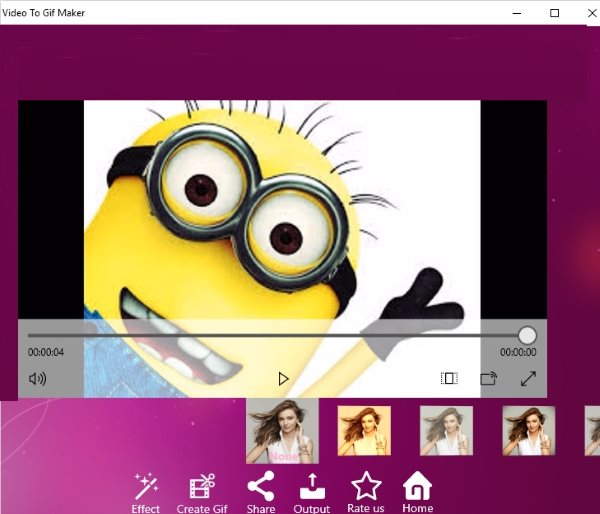Viewport: 600px width, 514px height.
Task: Click the video seek bar handle
Action: click(527, 335)
